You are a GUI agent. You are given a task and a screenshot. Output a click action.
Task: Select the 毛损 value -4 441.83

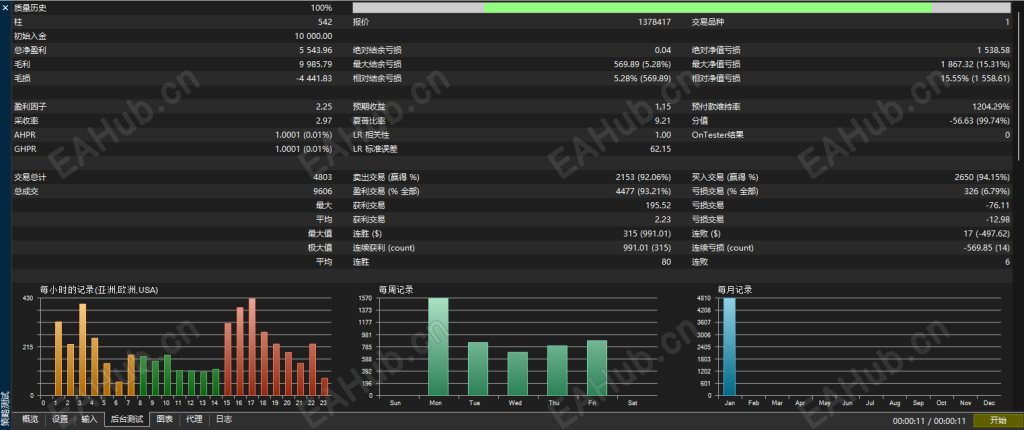pyautogui.click(x=313, y=78)
